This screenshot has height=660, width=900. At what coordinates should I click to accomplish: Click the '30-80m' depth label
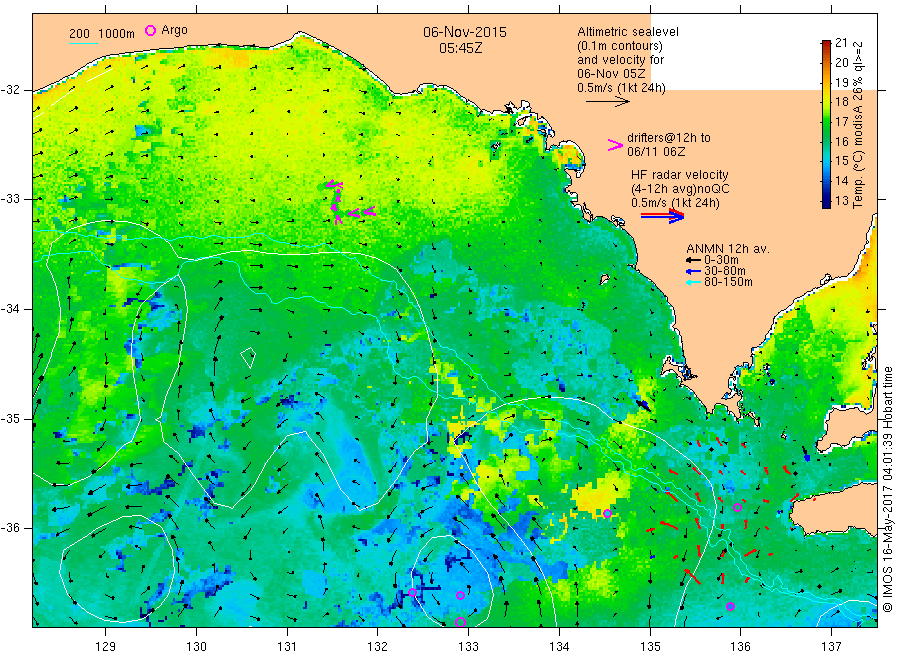click(725, 271)
